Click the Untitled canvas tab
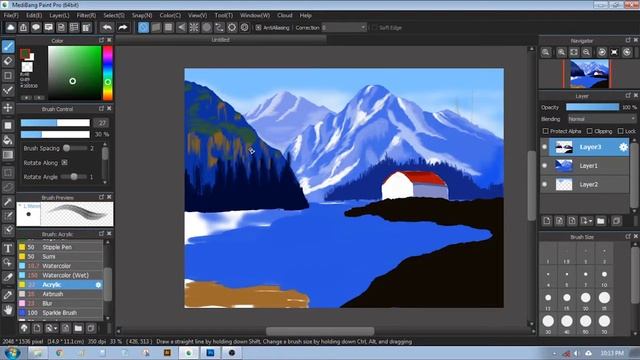Viewport: 640px width, 360px height. pyautogui.click(x=221, y=40)
